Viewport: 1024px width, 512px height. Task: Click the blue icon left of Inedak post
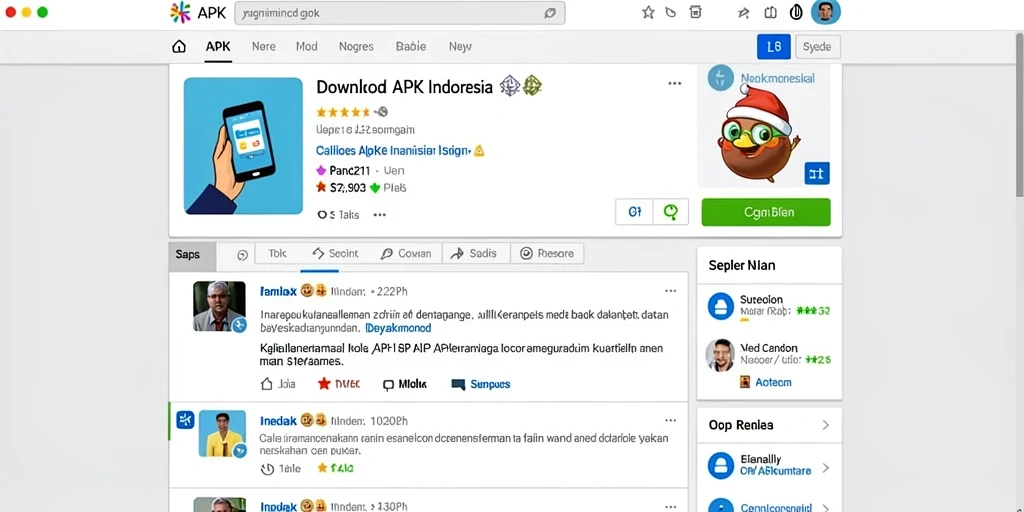click(185, 420)
